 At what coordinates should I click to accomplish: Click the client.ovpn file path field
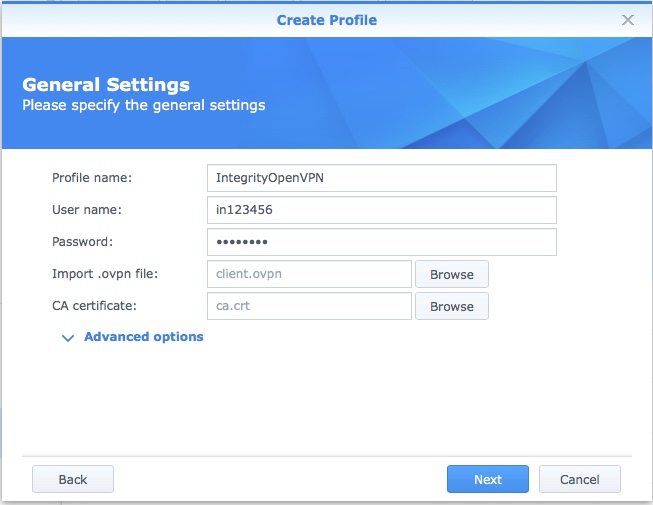pos(309,274)
